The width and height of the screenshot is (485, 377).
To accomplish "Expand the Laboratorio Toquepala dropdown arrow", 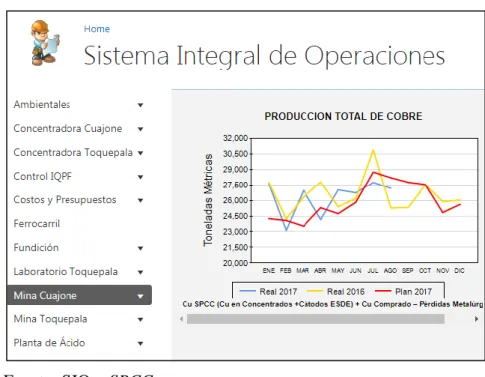I will click(x=140, y=272).
